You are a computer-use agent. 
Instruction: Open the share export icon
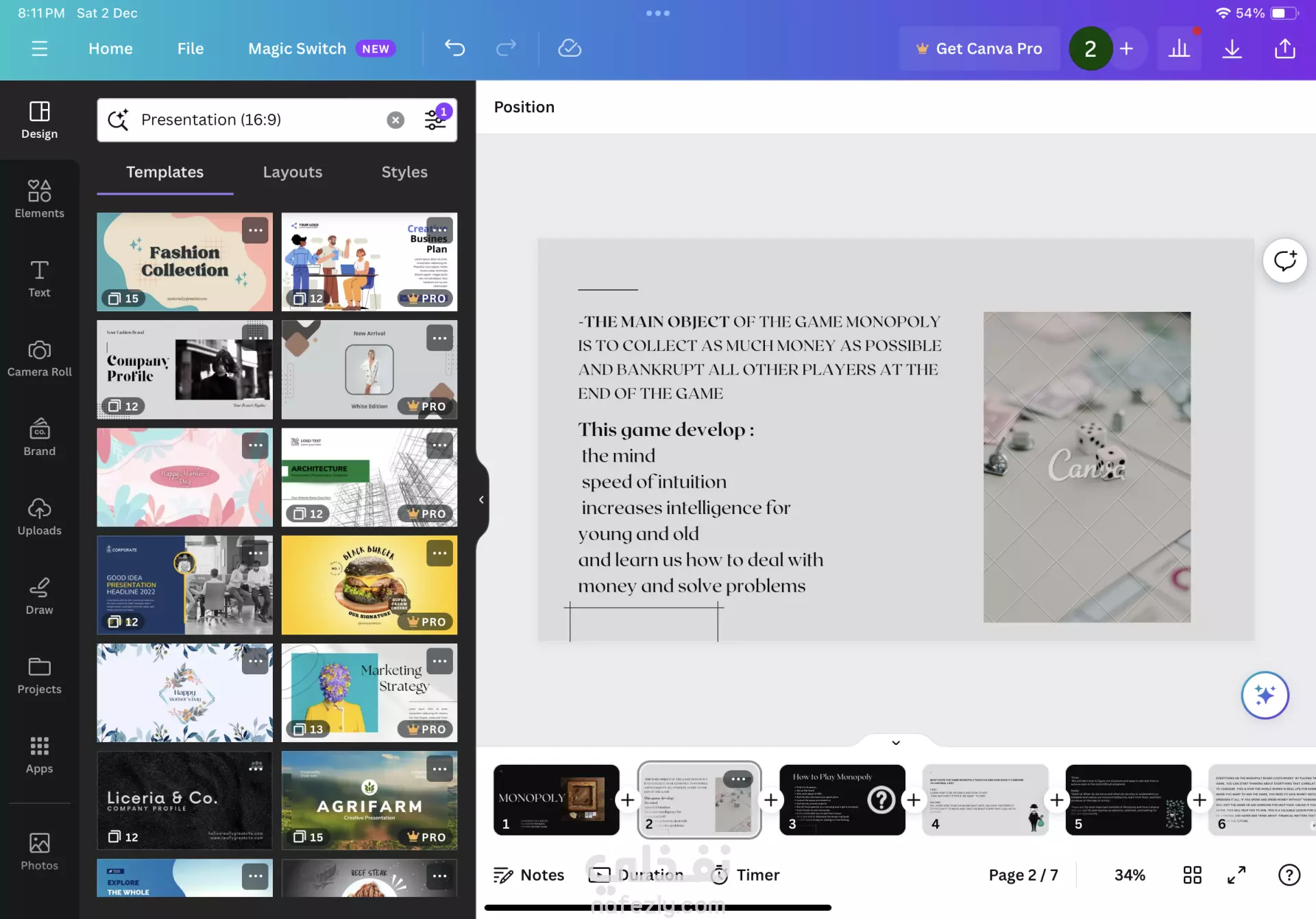point(1284,49)
